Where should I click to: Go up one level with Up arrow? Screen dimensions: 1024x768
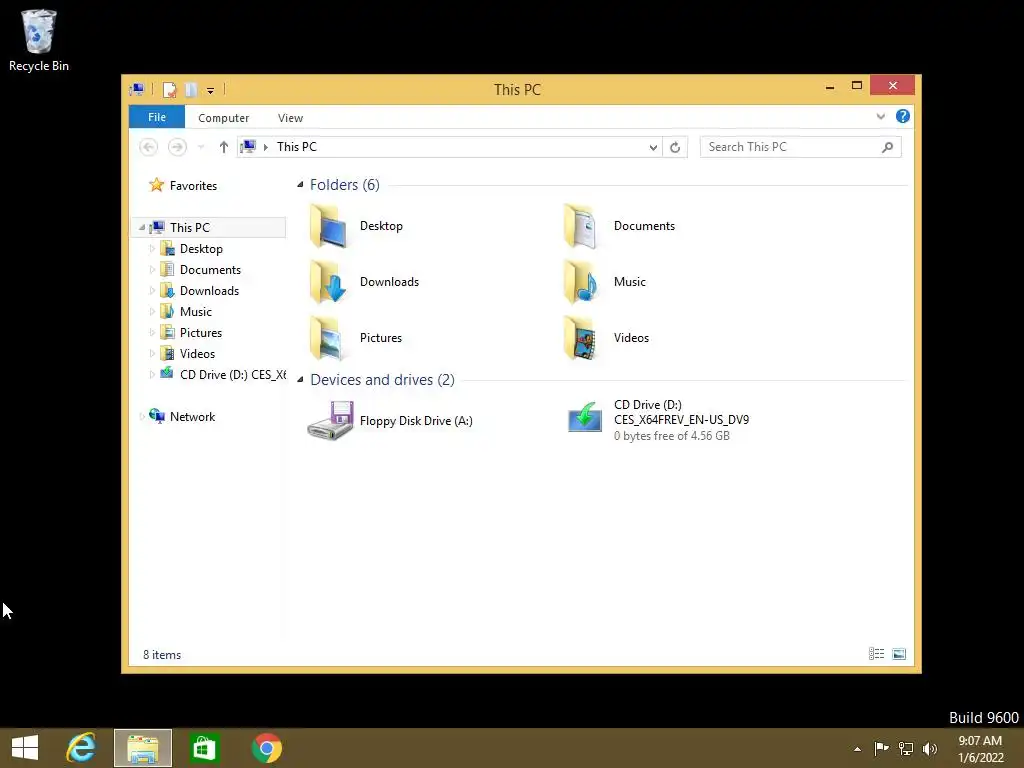tap(223, 147)
